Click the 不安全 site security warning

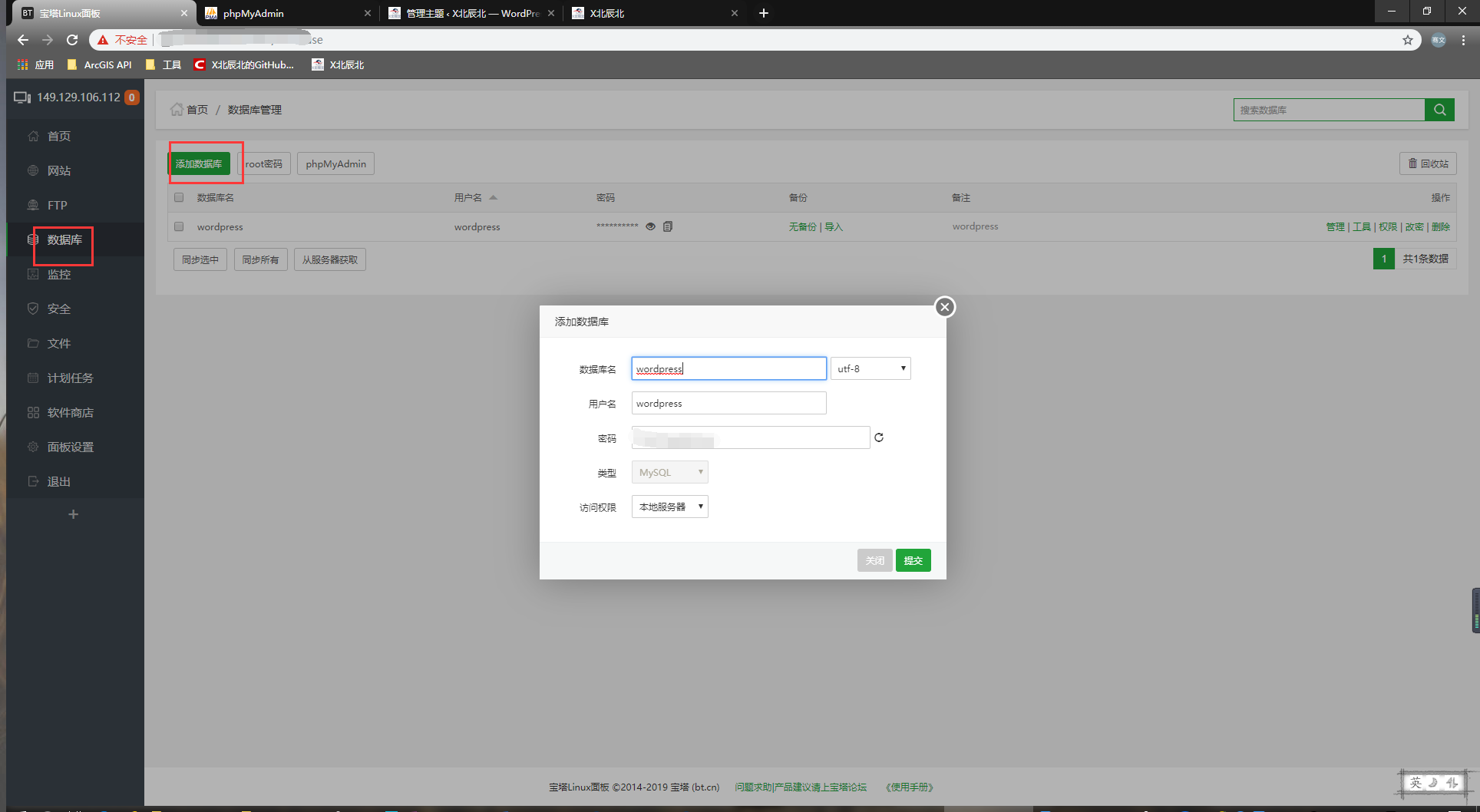[x=123, y=40]
